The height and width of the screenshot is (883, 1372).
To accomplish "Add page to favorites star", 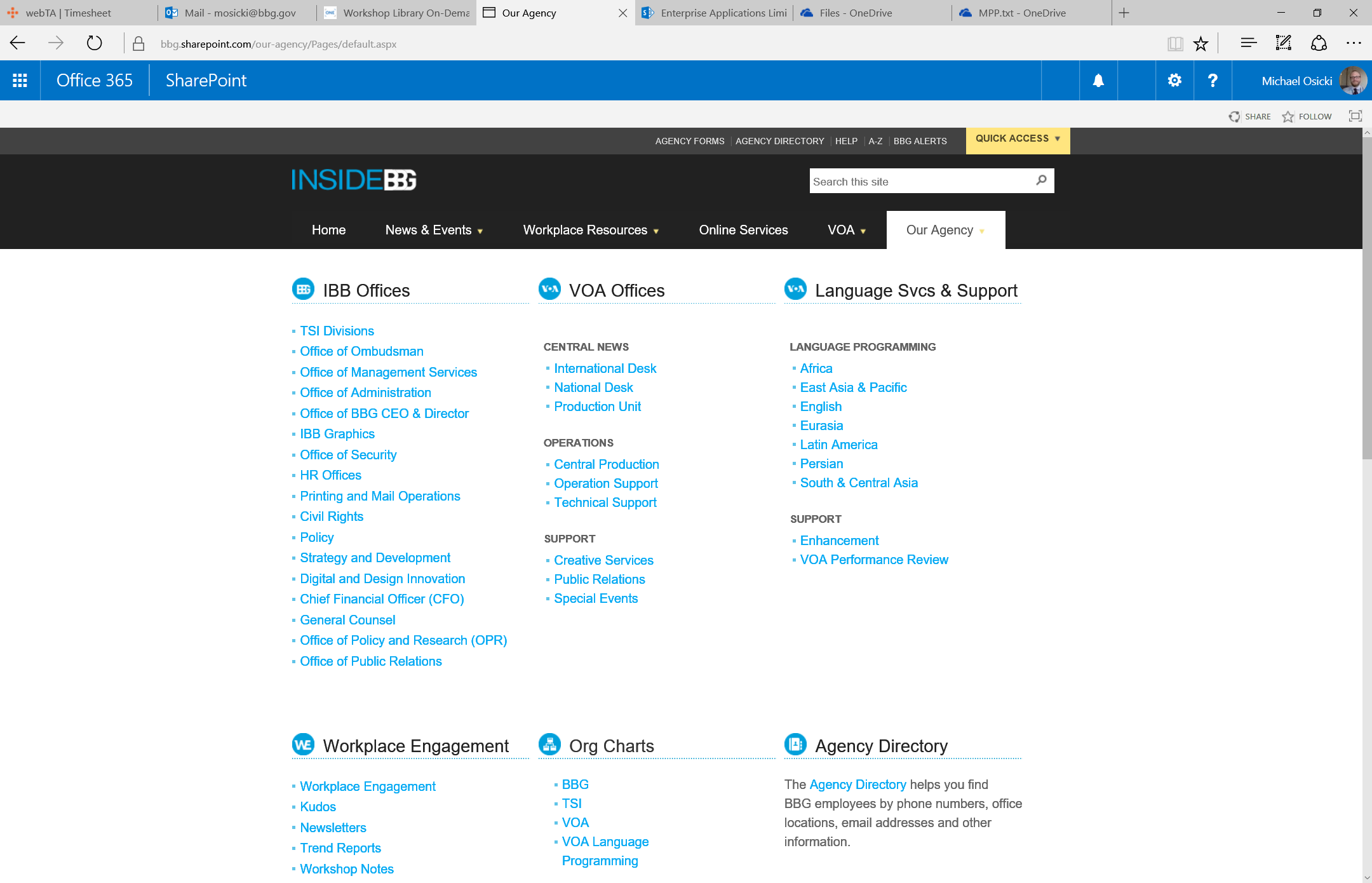I will coord(1200,44).
